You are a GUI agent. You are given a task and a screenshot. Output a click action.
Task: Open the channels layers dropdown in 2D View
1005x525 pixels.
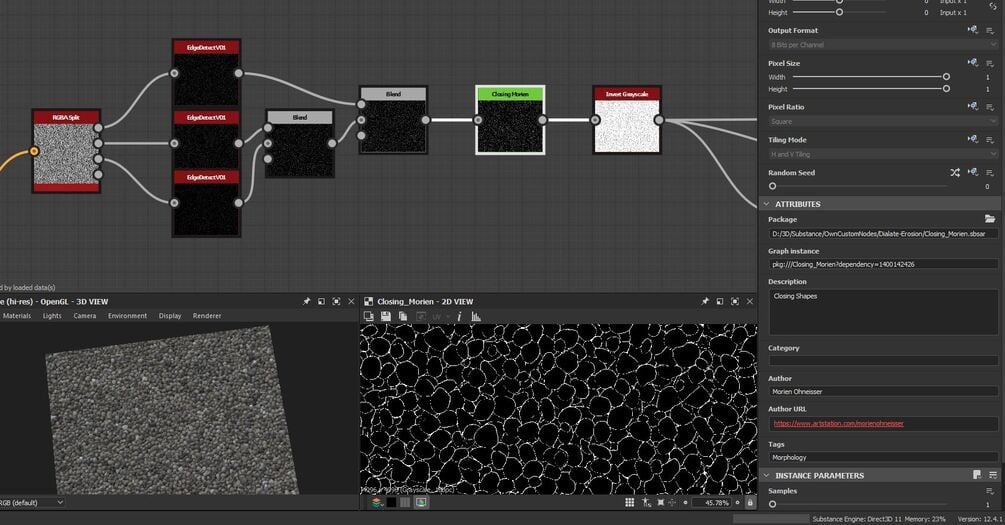click(x=377, y=503)
